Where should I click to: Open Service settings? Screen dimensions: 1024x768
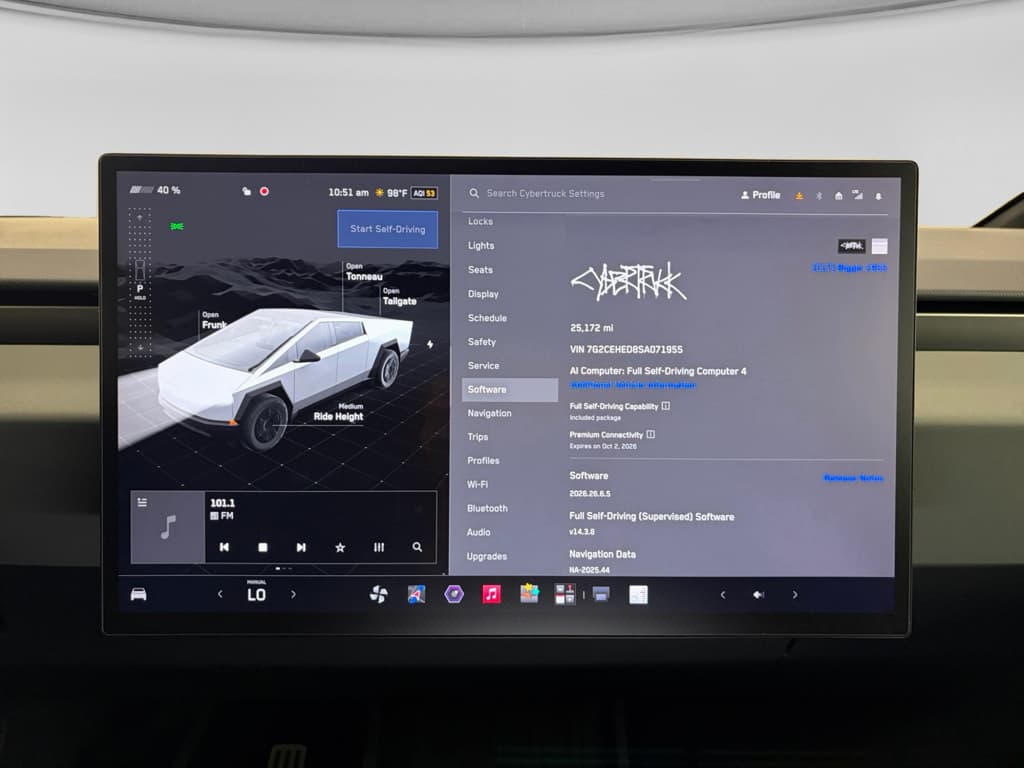[x=483, y=366]
